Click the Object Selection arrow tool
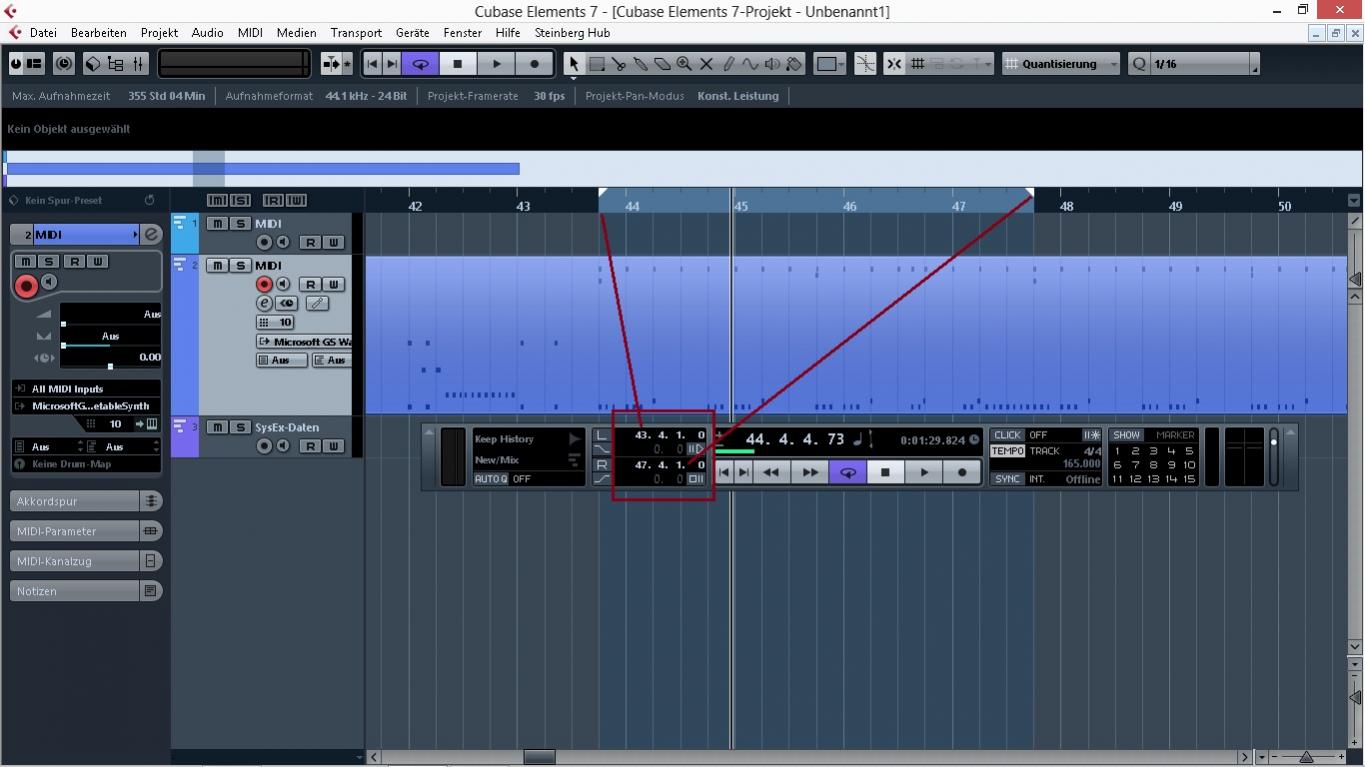1365x767 pixels. (x=574, y=64)
